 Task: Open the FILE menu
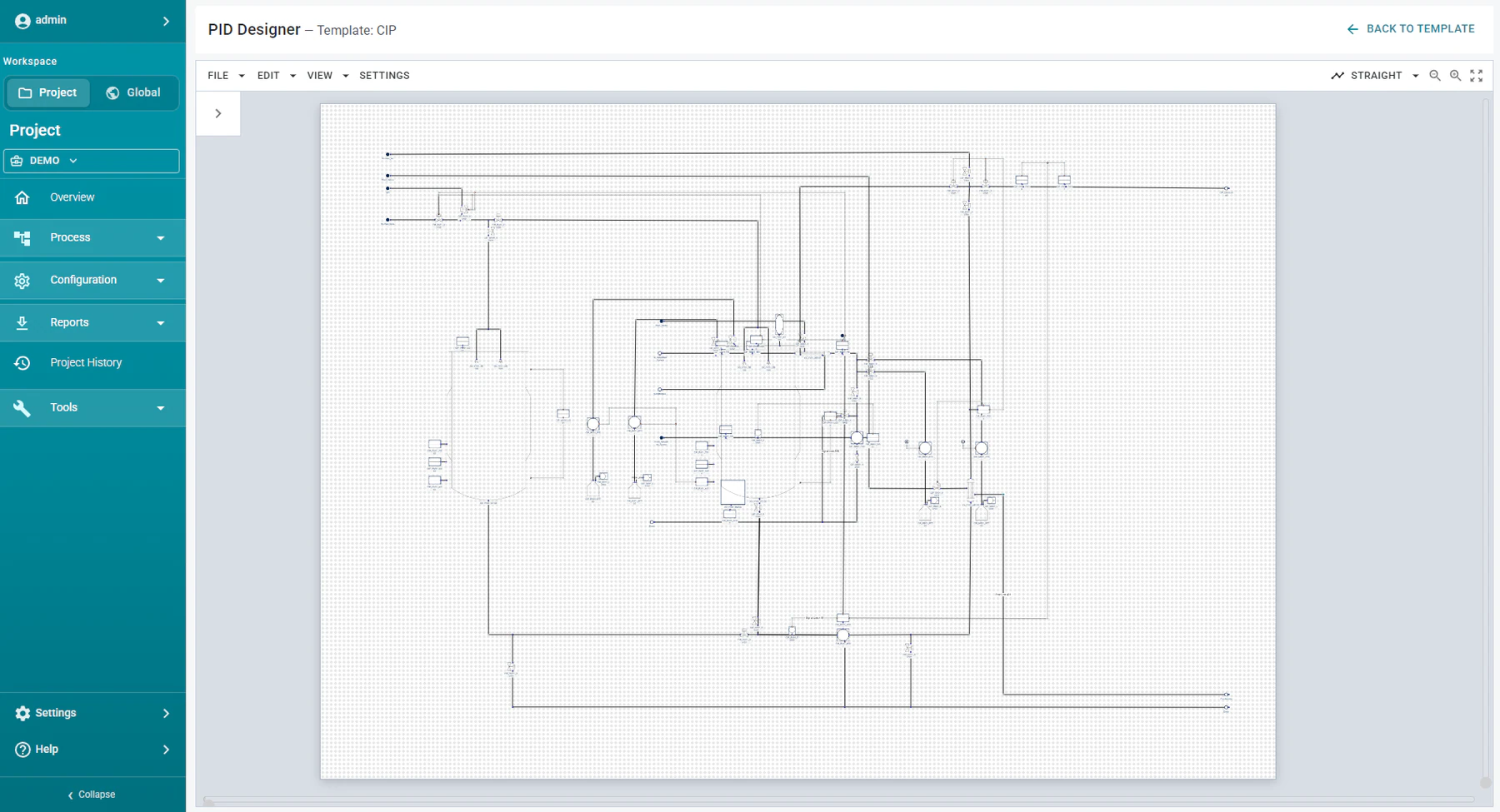226,76
